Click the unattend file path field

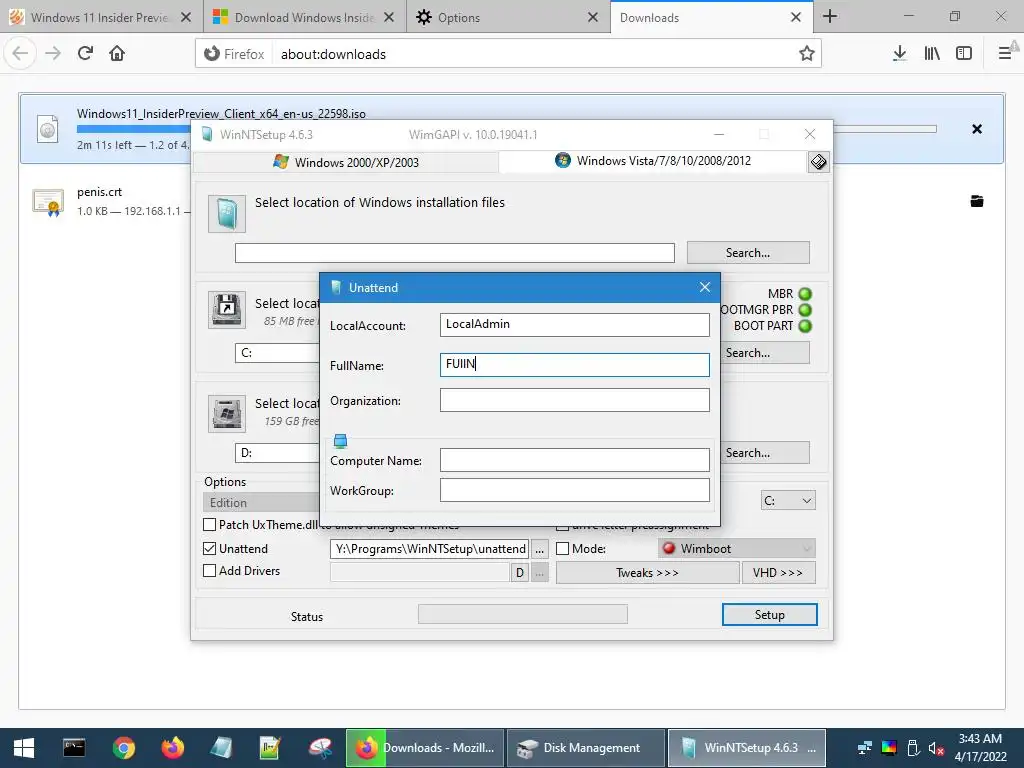430,549
